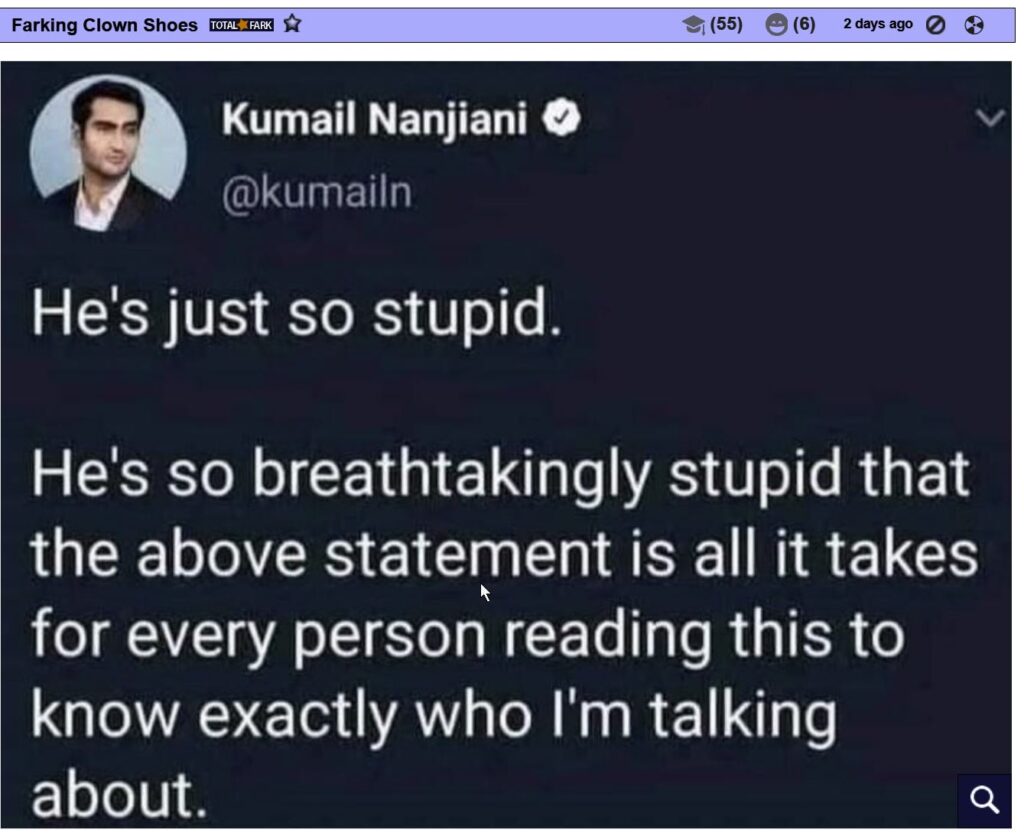Click the report comment icon in header

[972, 26]
